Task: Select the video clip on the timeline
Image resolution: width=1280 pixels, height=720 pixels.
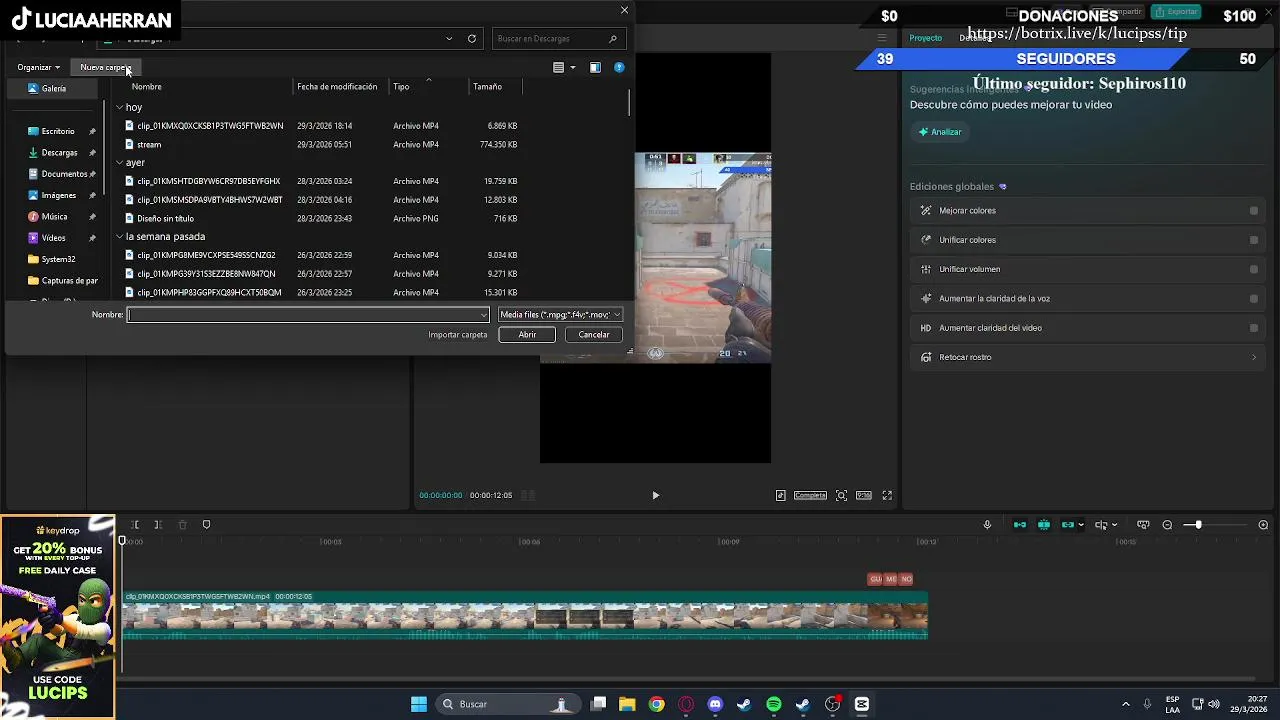Action: click(525, 615)
